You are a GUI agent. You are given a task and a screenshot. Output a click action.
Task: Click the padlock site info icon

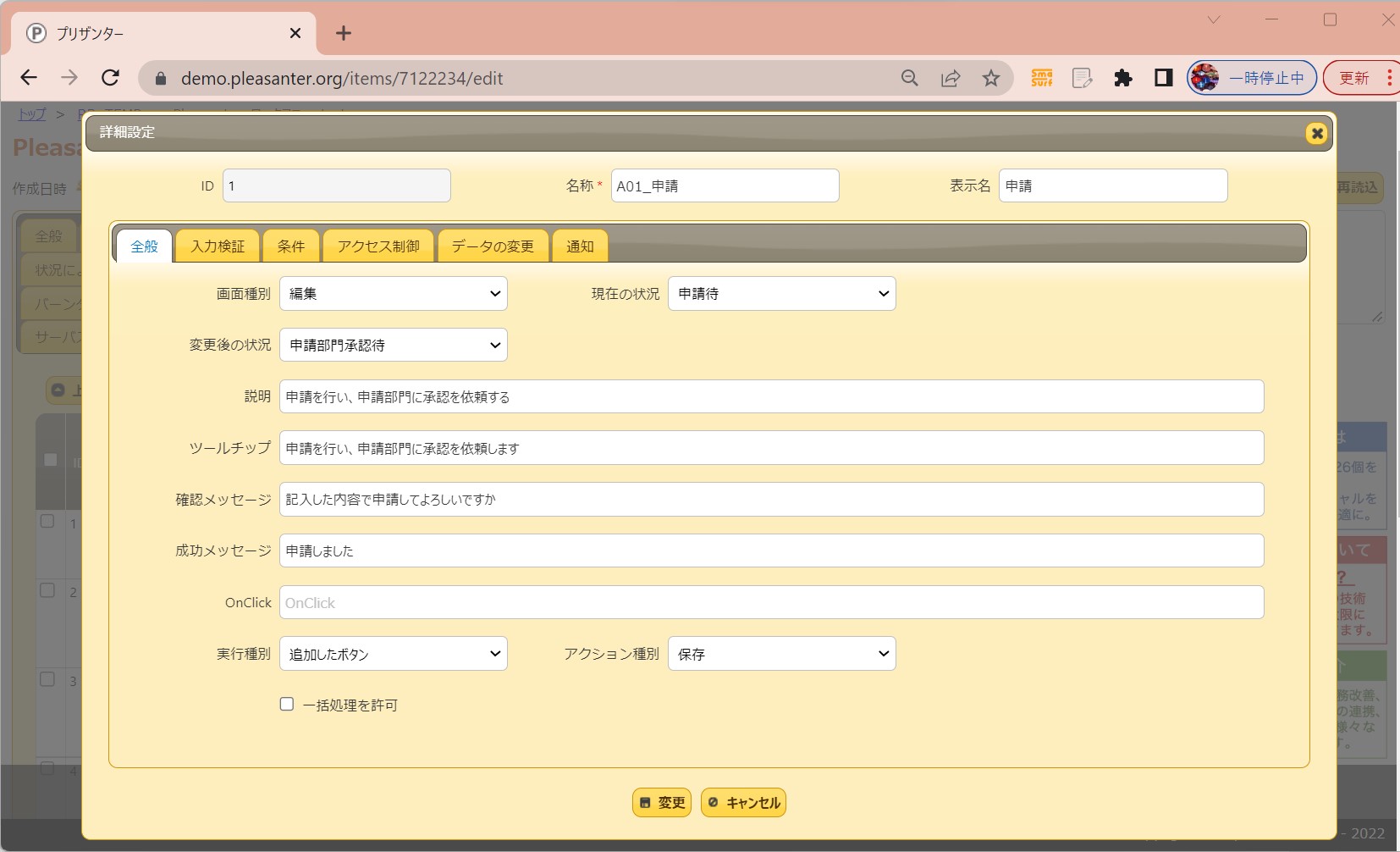[161, 79]
